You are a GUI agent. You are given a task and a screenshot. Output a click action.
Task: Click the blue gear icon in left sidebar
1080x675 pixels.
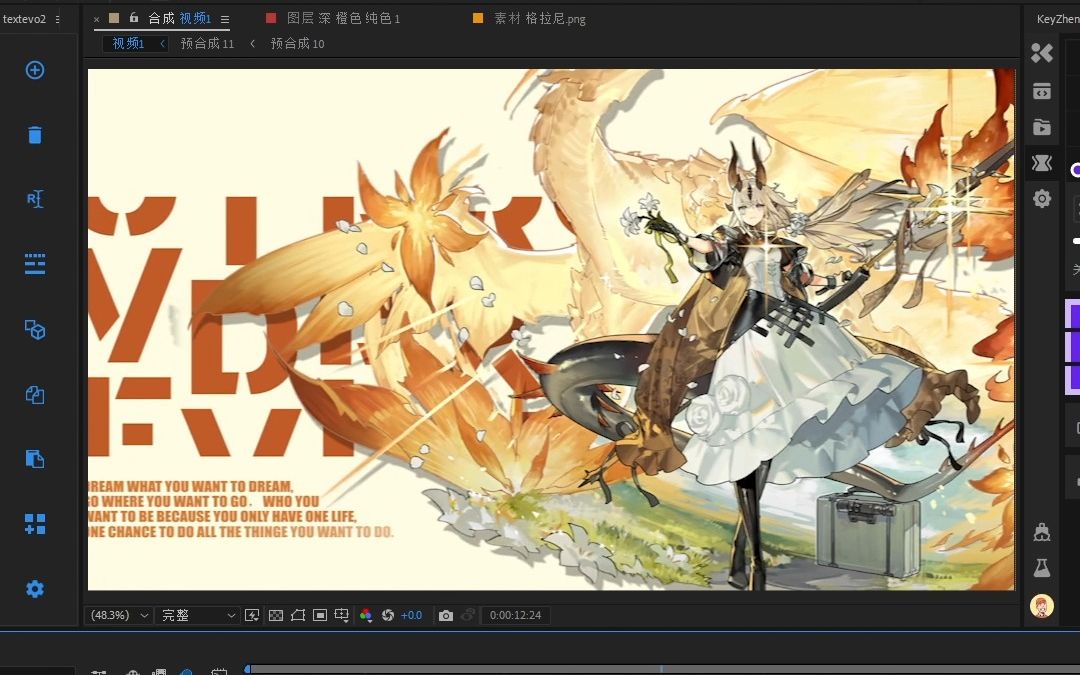35,589
